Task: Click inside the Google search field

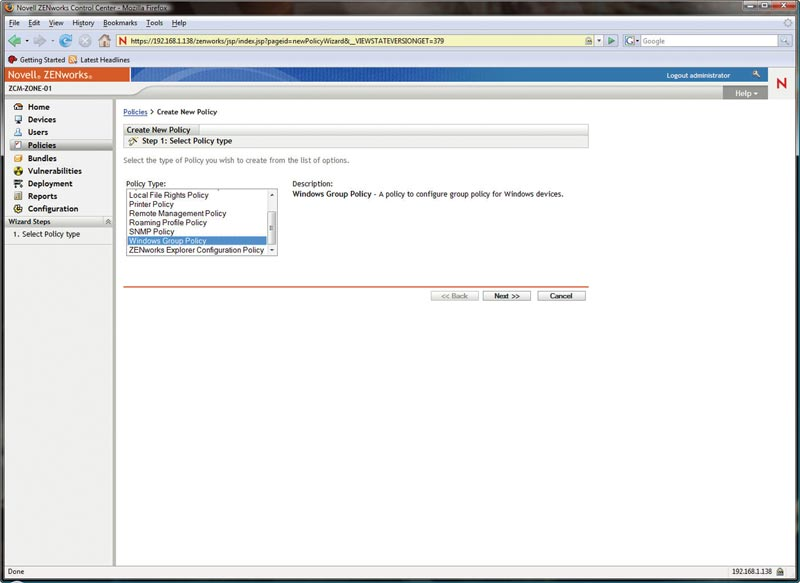Action: point(709,41)
